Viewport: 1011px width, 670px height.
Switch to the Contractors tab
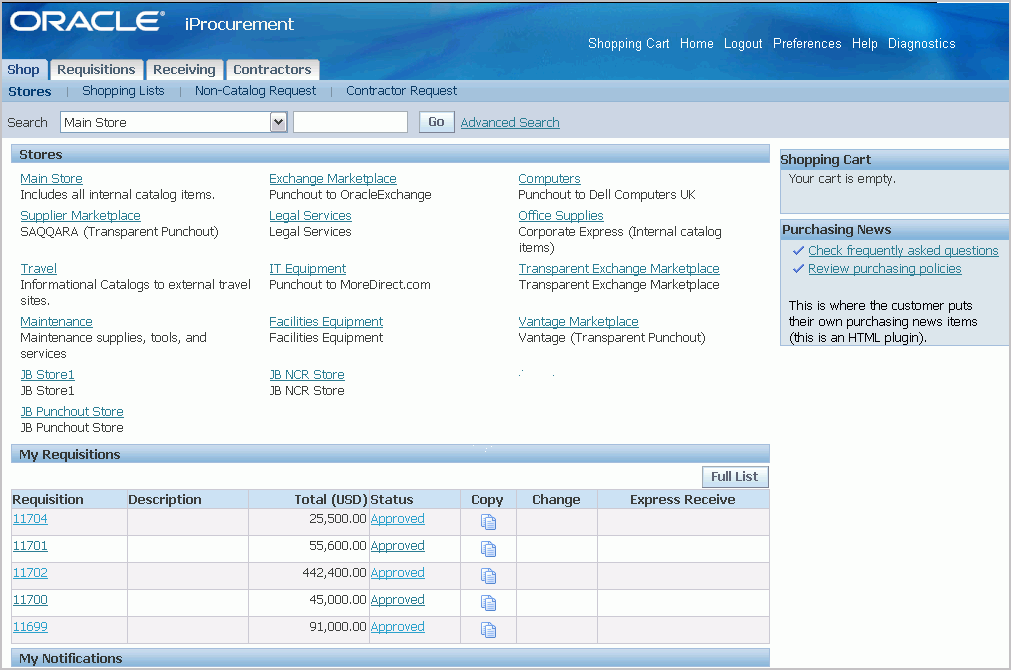tap(272, 70)
